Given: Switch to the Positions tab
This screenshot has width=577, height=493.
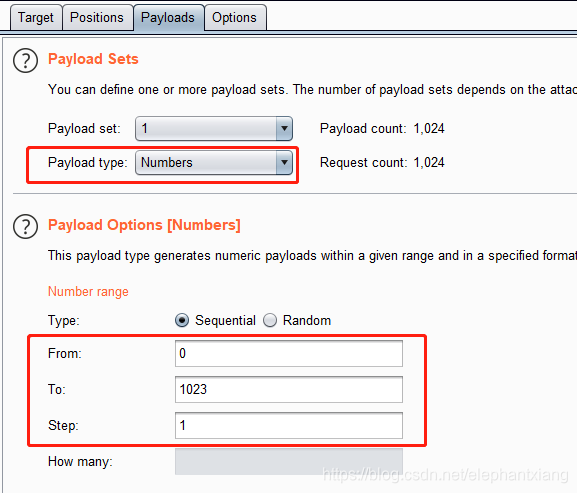Looking at the screenshot, I should [97, 17].
